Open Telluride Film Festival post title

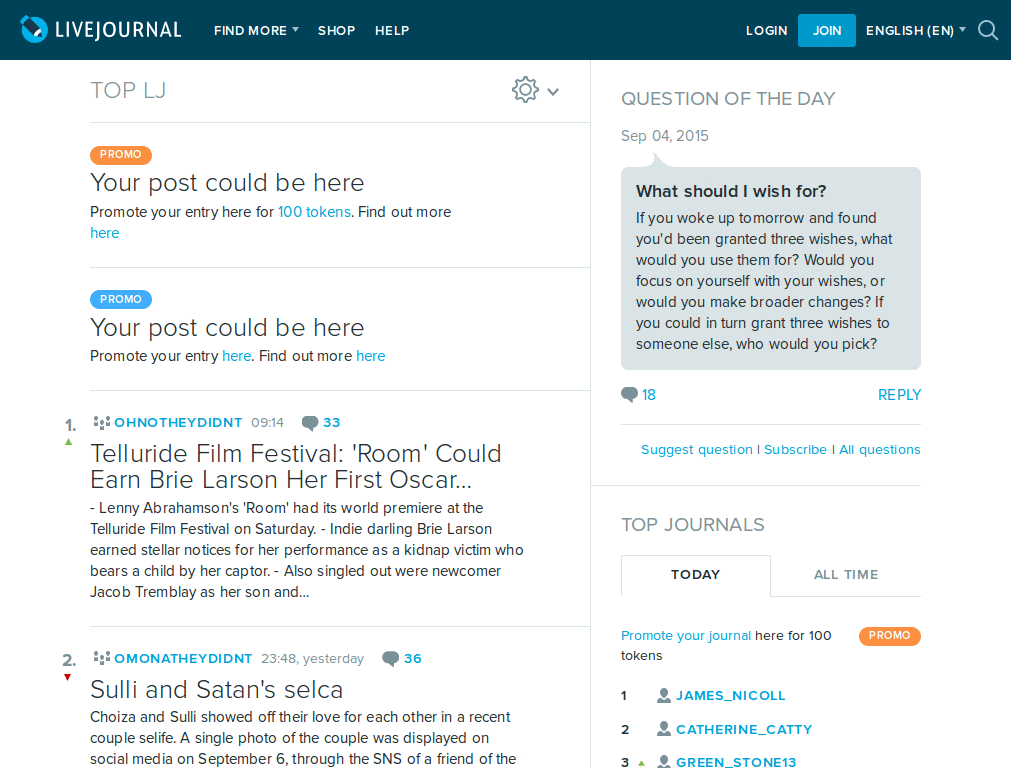(x=296, y=466)
